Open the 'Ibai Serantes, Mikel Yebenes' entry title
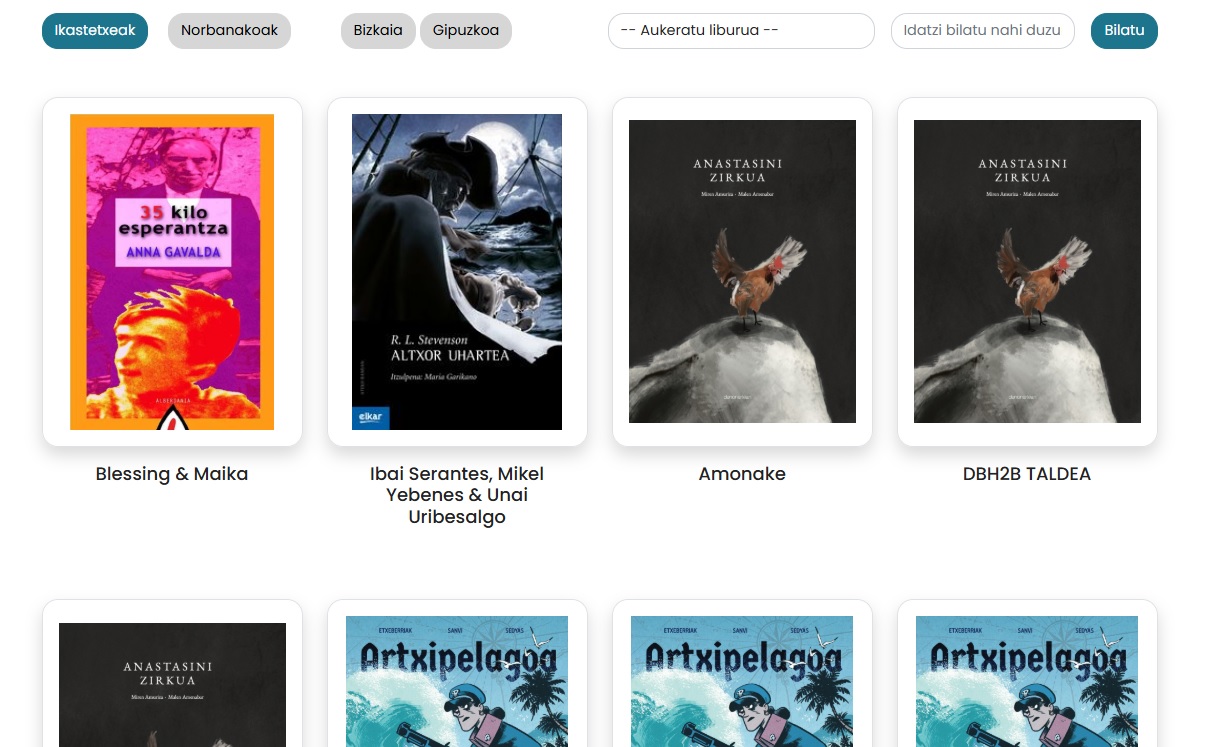Image resolution: width=1223 pixels, height=747 pixels. pos(457,495)
